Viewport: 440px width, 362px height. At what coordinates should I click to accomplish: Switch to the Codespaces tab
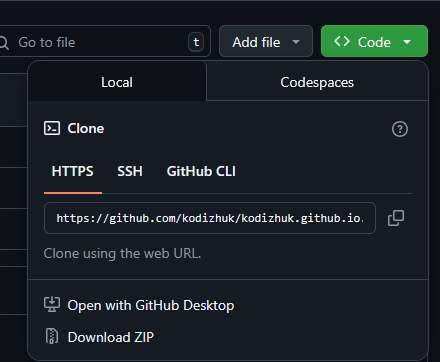[317, 81]
